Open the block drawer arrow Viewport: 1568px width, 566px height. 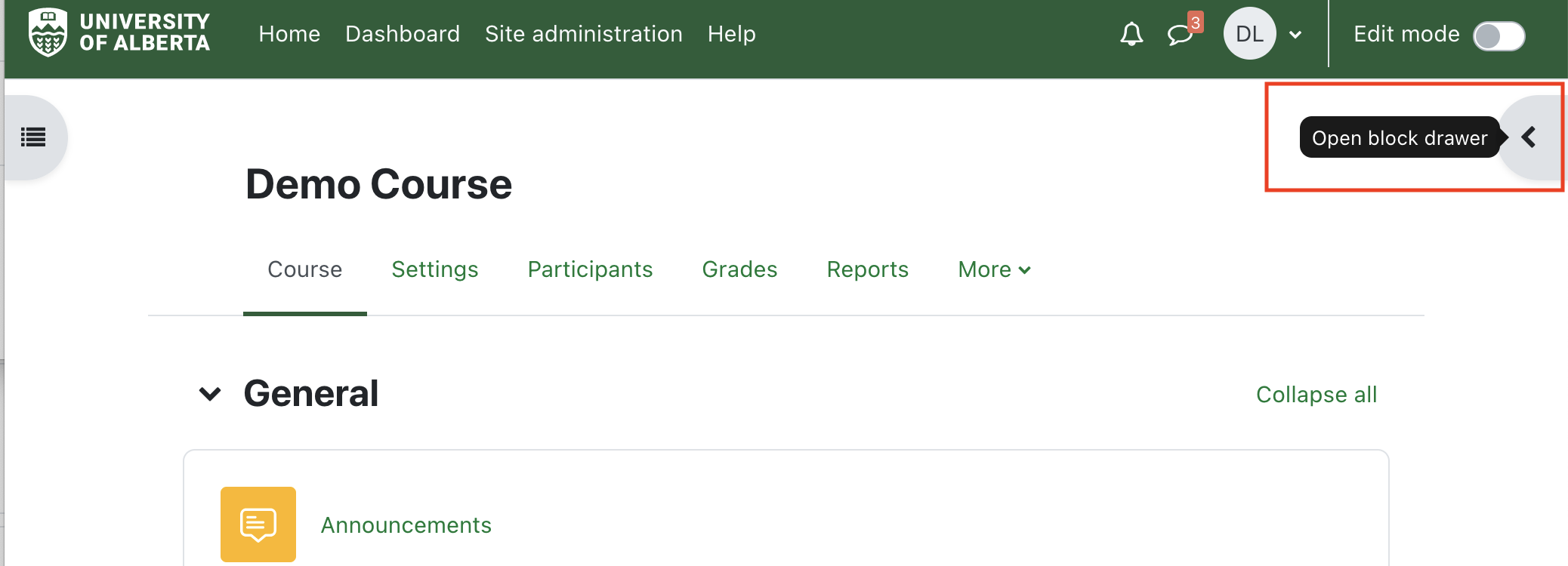(1529, 137)
